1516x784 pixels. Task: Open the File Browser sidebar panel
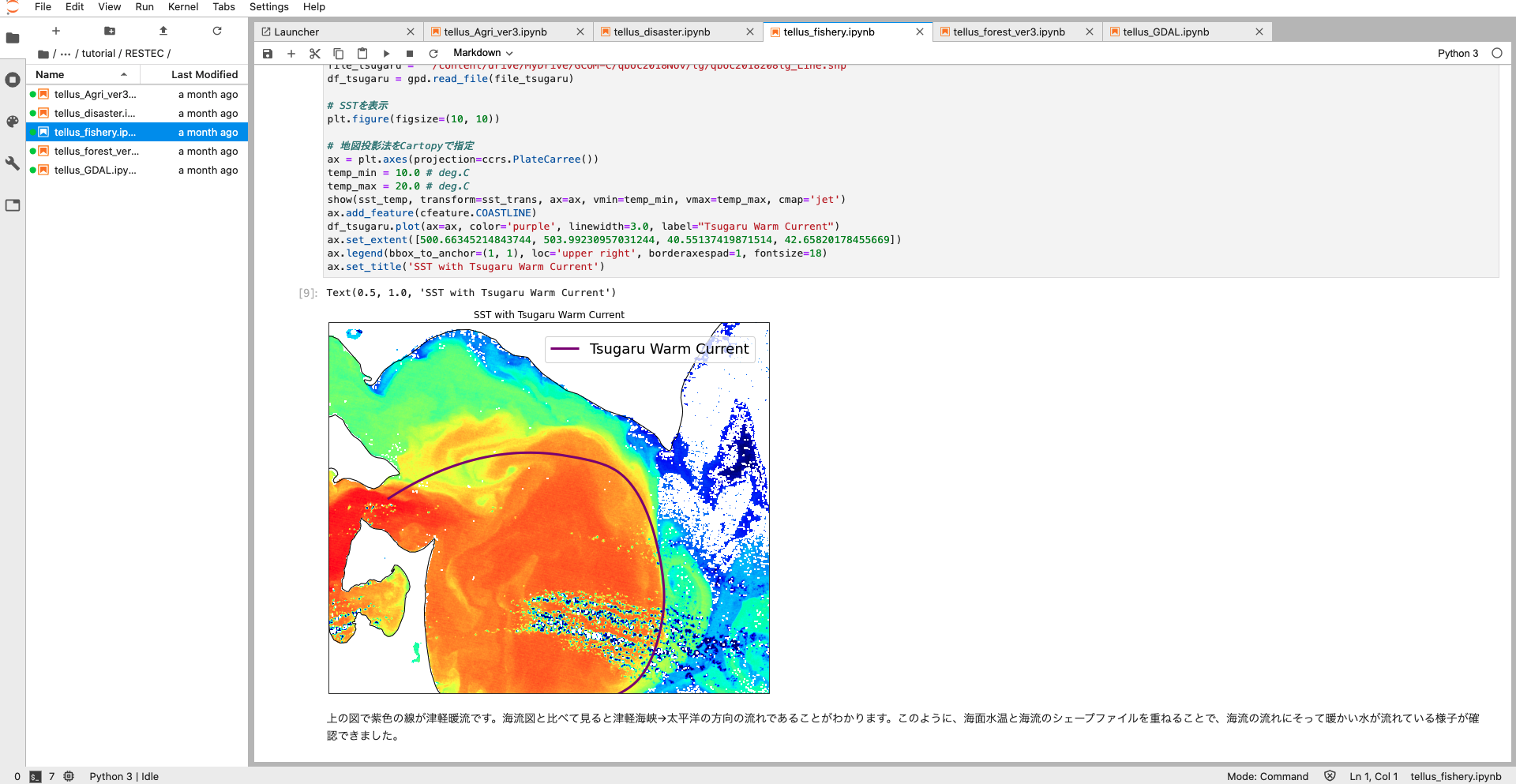click(x=13, y=38)
